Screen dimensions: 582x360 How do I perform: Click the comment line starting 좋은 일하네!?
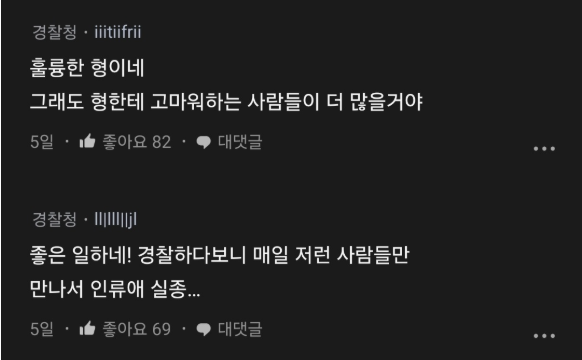pyautogui.click(x=219, y=255)
